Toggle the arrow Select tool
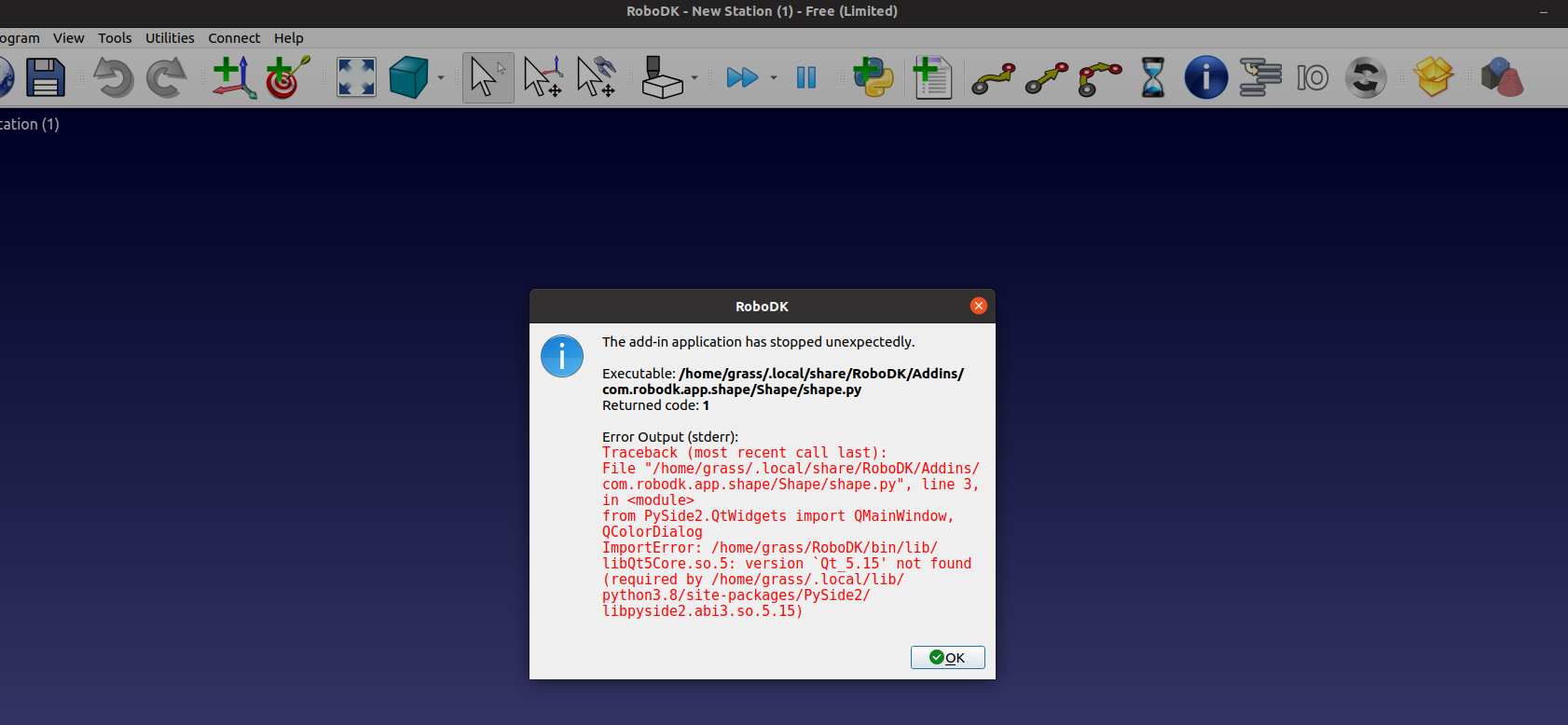Screen dimensions: 1568x725 [x=488, y=78]
